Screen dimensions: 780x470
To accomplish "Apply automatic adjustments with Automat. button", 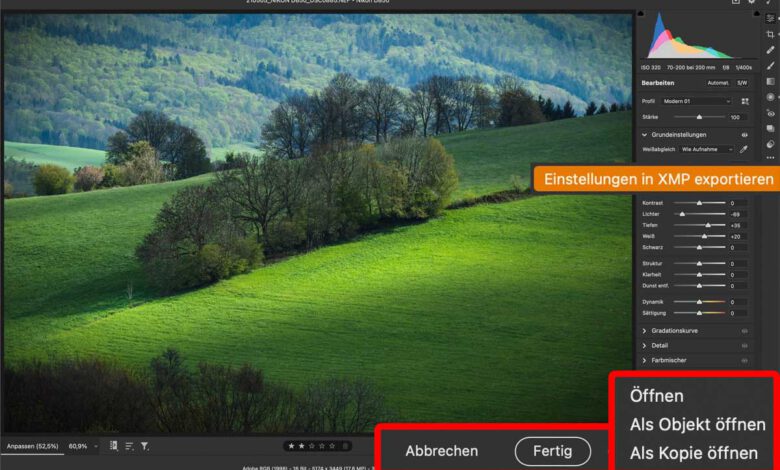I will (x=718, y=83).
